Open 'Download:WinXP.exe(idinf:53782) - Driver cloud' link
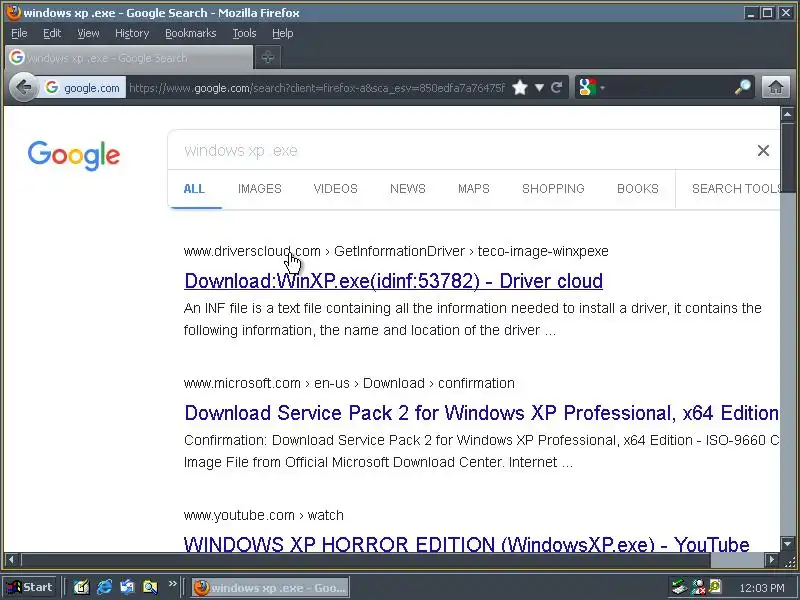800x600 pixels. (393, 281)
